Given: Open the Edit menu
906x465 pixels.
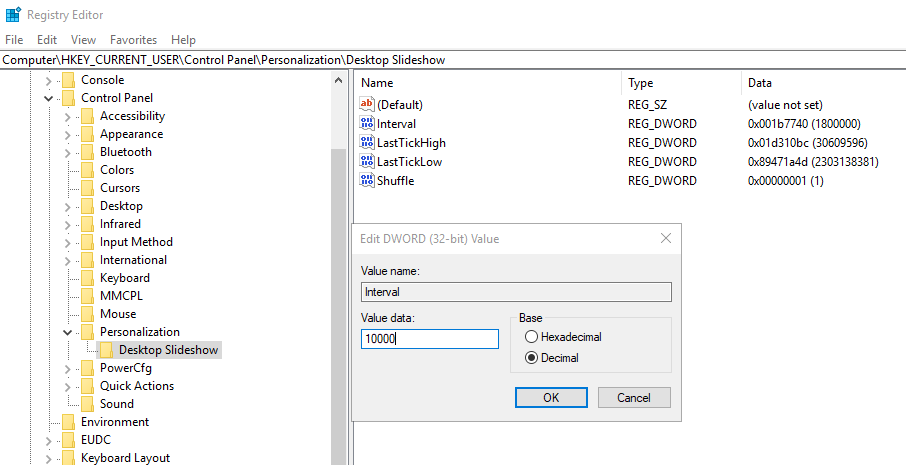Looking at the screenshot, I should (47, 40).
